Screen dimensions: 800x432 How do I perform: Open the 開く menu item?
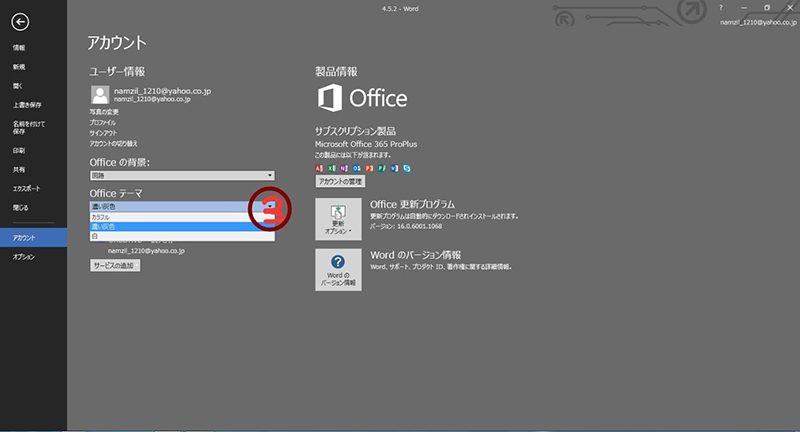click(x=17, y=86)
